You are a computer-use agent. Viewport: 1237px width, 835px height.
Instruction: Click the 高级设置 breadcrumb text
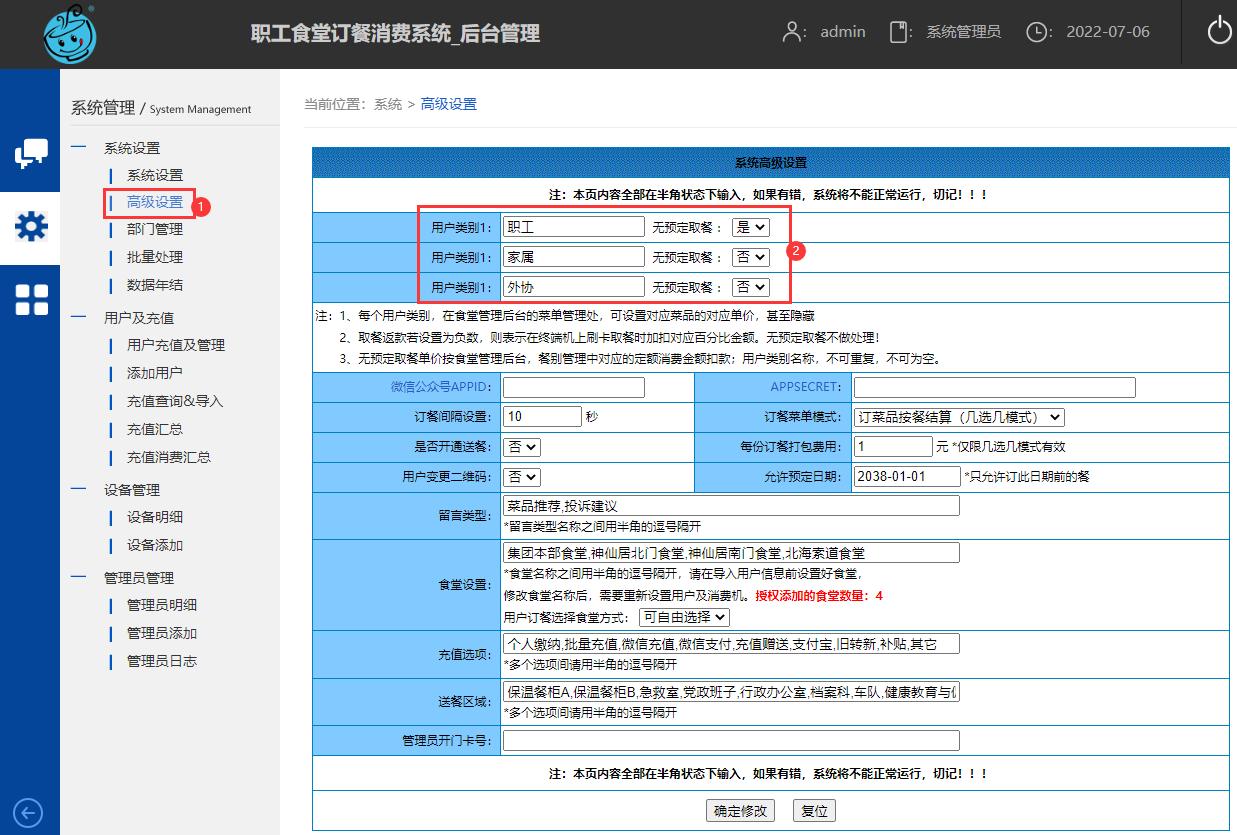click(x=449, y=104)
